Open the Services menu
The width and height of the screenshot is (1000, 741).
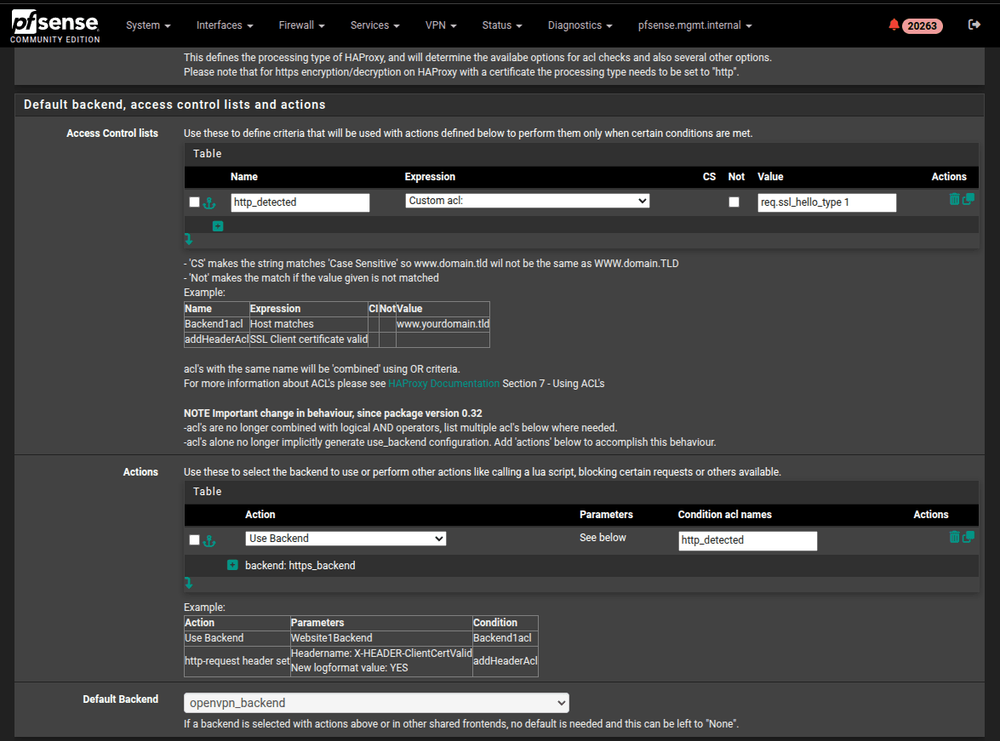(375, 26)
